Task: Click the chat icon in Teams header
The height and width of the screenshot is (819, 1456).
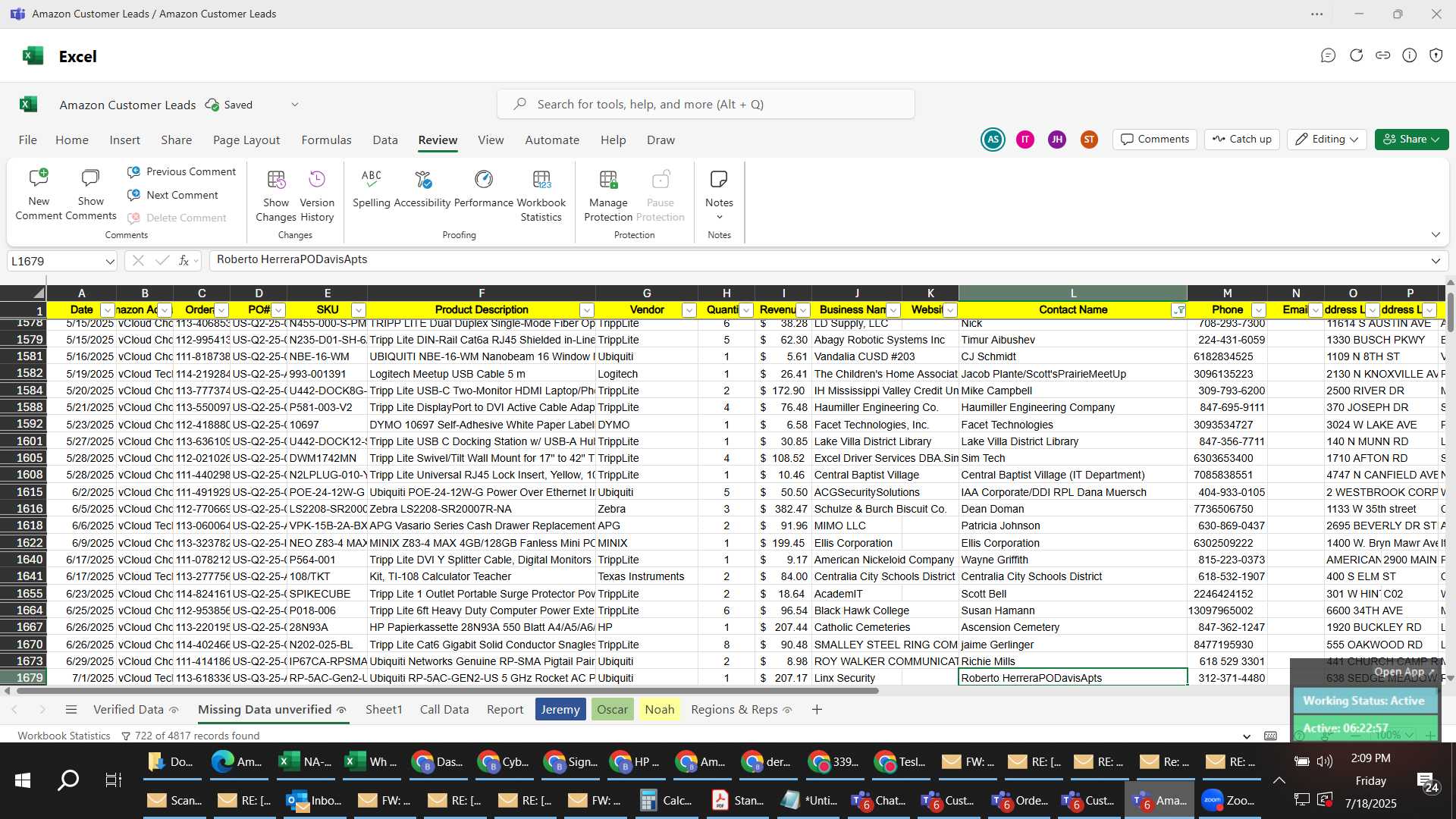Action: [1328, 55]
